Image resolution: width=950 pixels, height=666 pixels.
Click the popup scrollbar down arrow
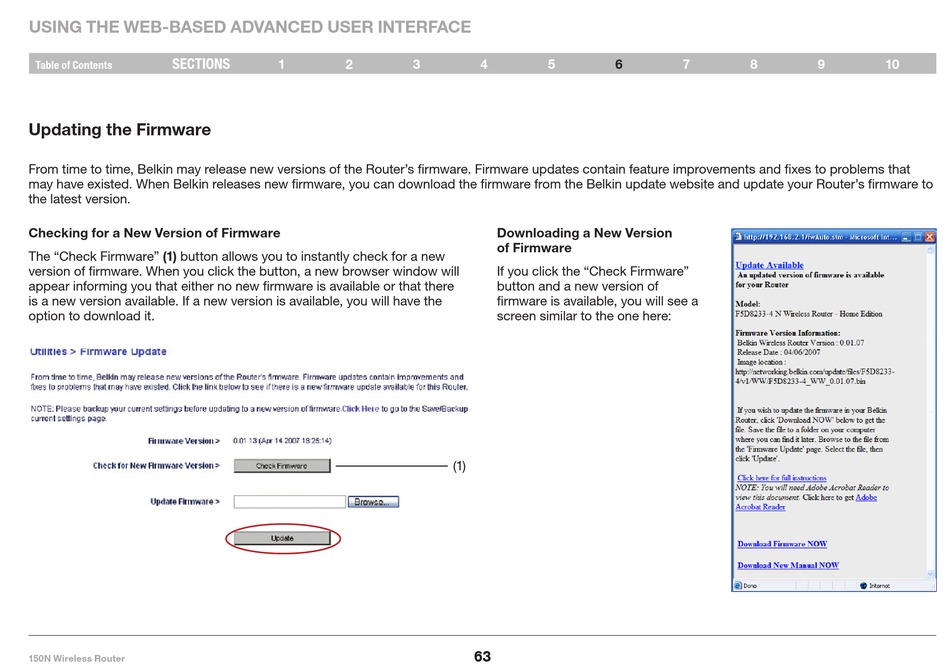(x=931, y=573)
